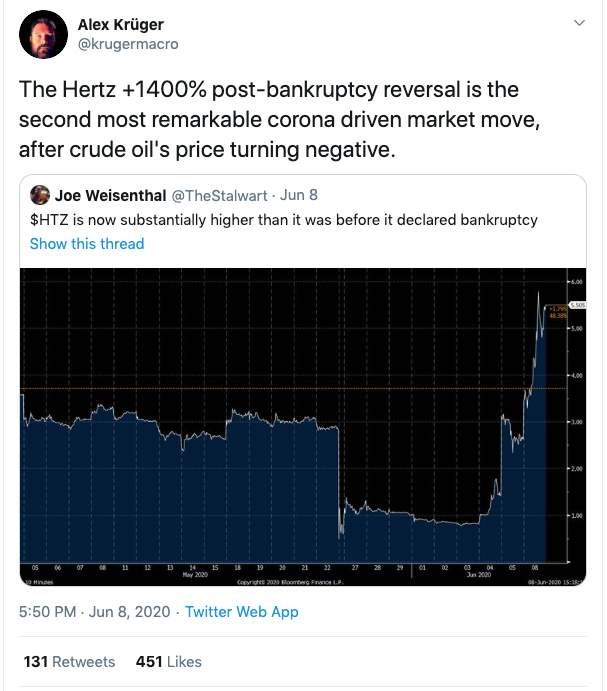View the 451 Likes list
This screenshot has width=607, height=691.
[168, 661]
